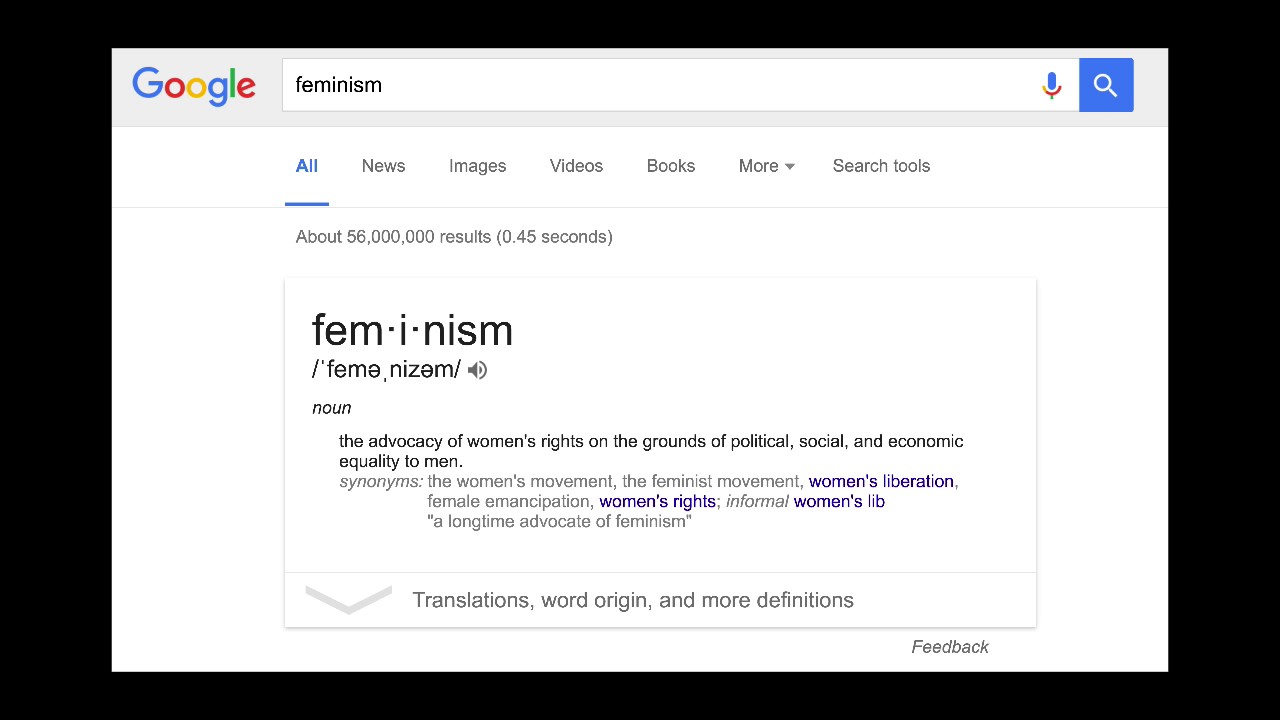The height and width of the screenshot is (720, 1280).
Task: Start voice search with the microphone icon
Action: coord(1051,85)
